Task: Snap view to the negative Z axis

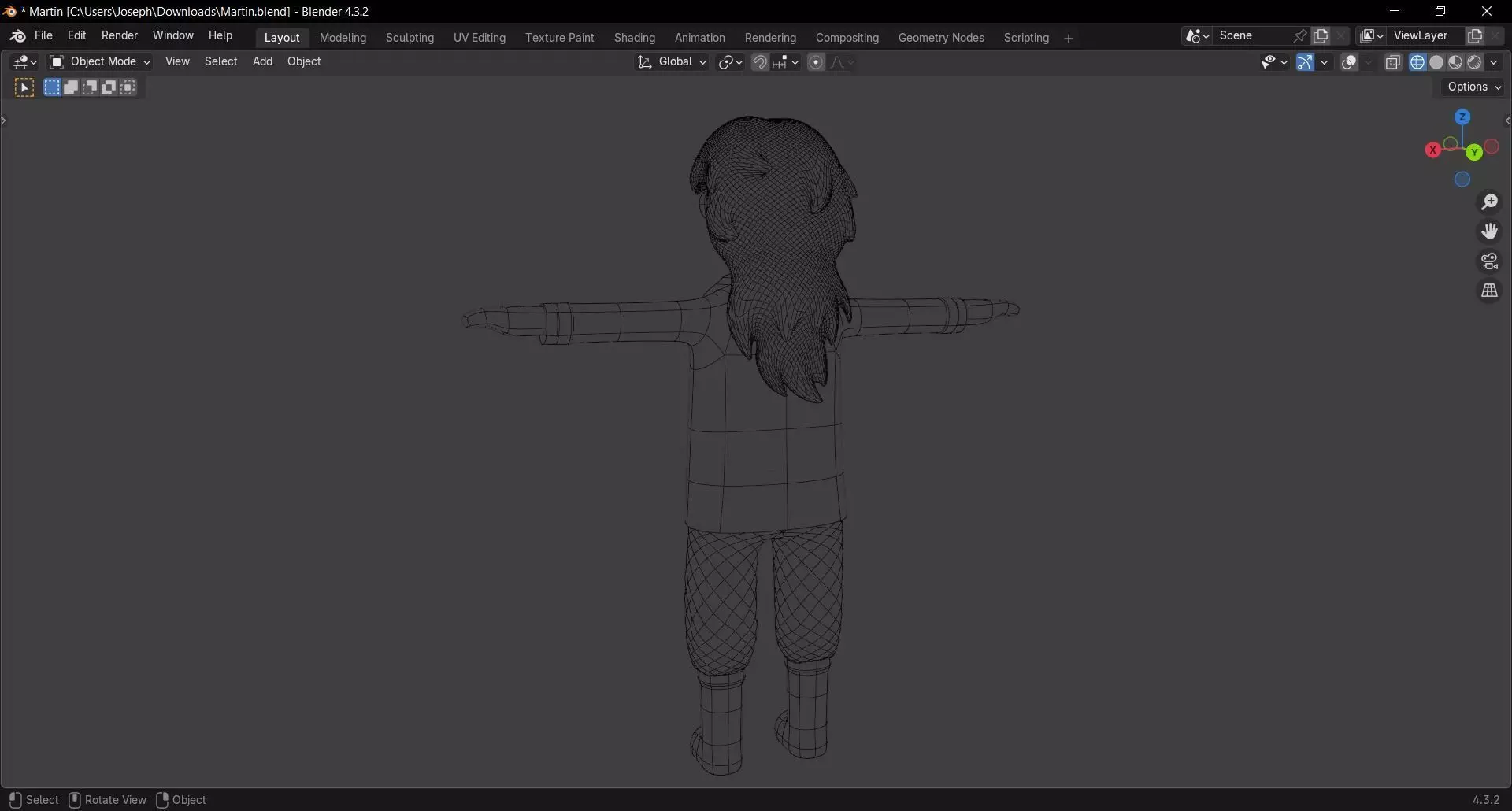Action: (1462, 180)
